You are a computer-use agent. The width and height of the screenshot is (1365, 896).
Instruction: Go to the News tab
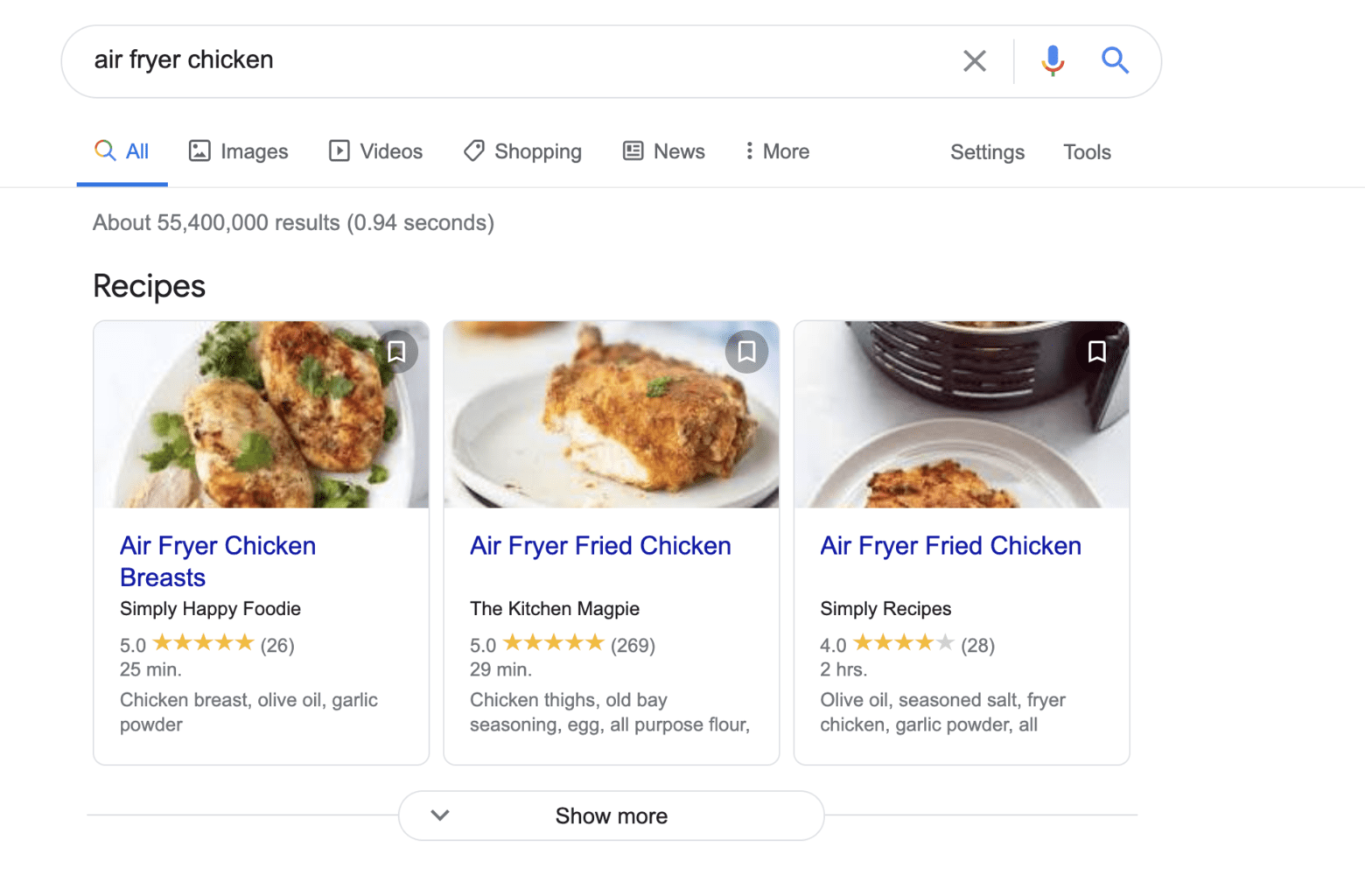[663, 151]
